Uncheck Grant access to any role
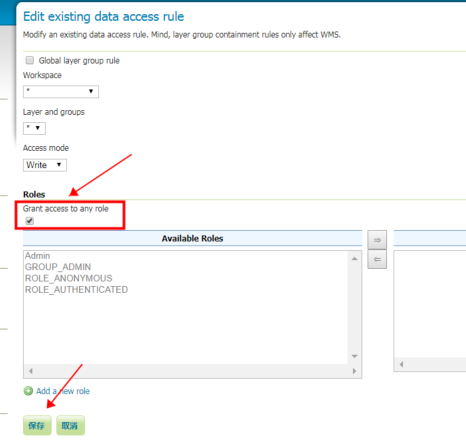This screenshot has width=466, height=445. pos(30,221)
